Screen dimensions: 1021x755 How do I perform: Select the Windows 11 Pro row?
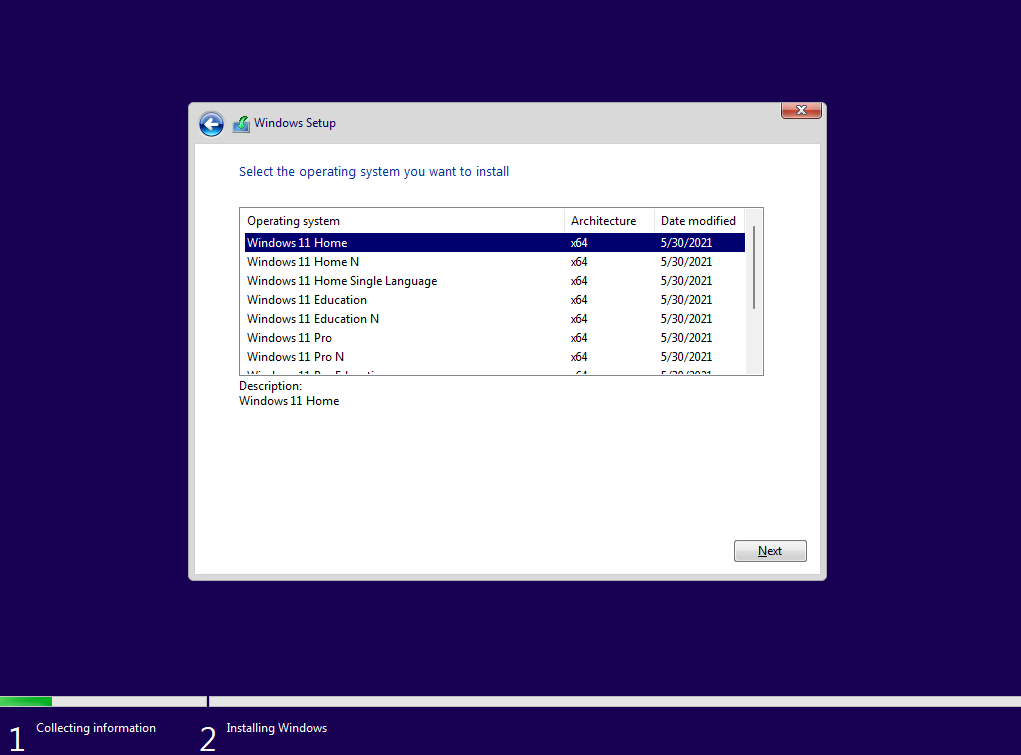tap(494, 337)
